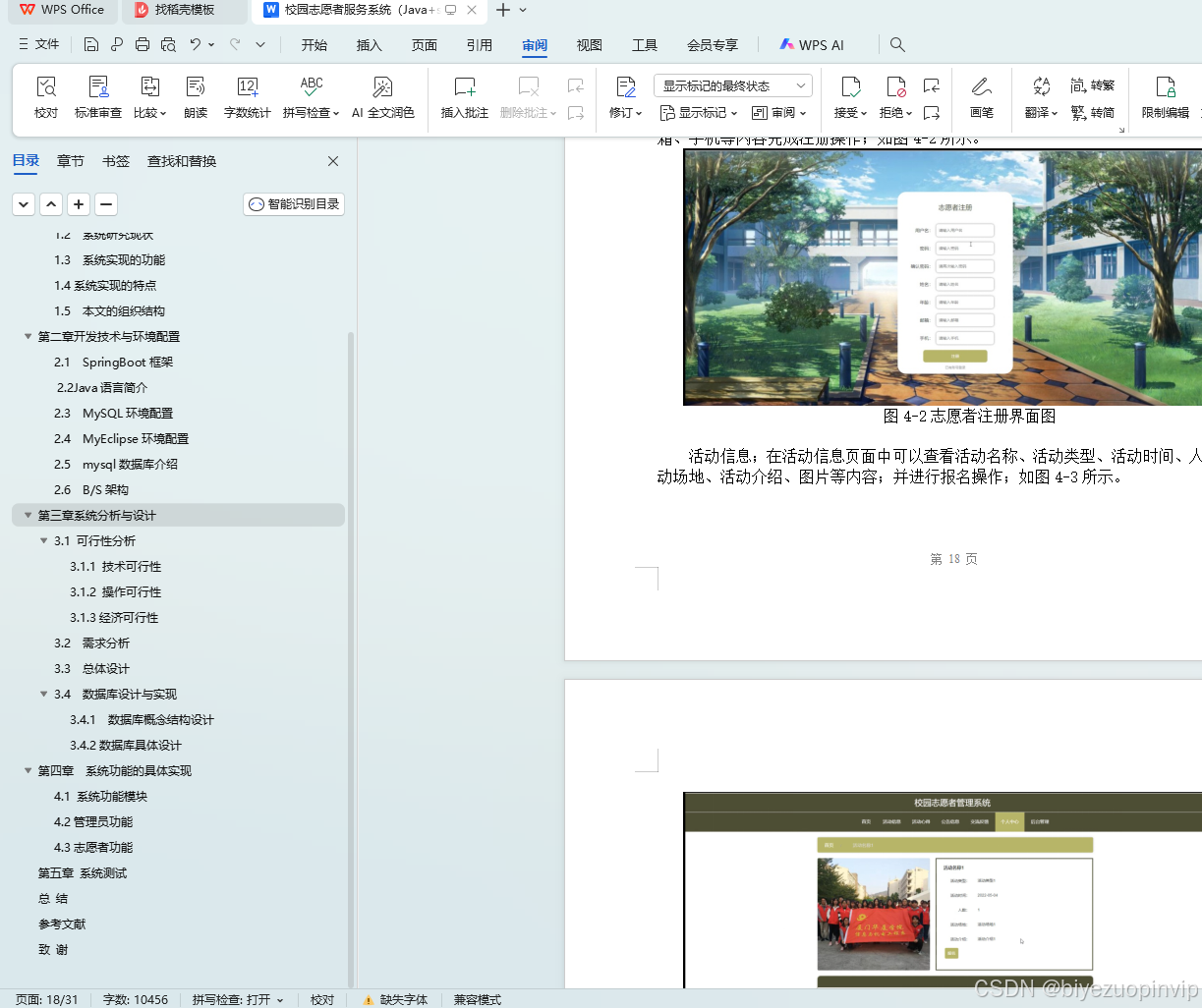Run 标准审查 standard review

click(x=98, y=97)
